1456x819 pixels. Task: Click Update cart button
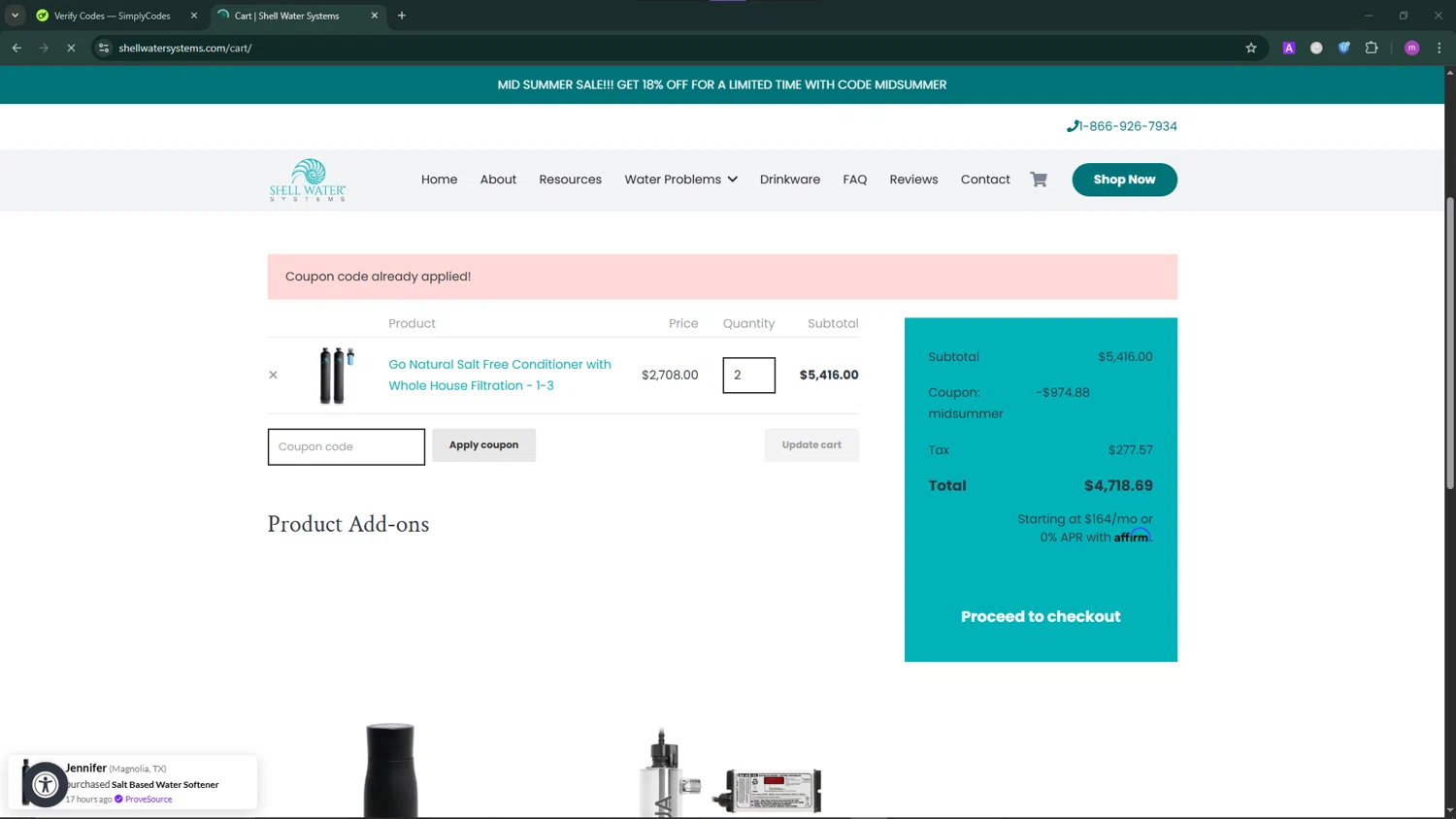pos(811,445)
